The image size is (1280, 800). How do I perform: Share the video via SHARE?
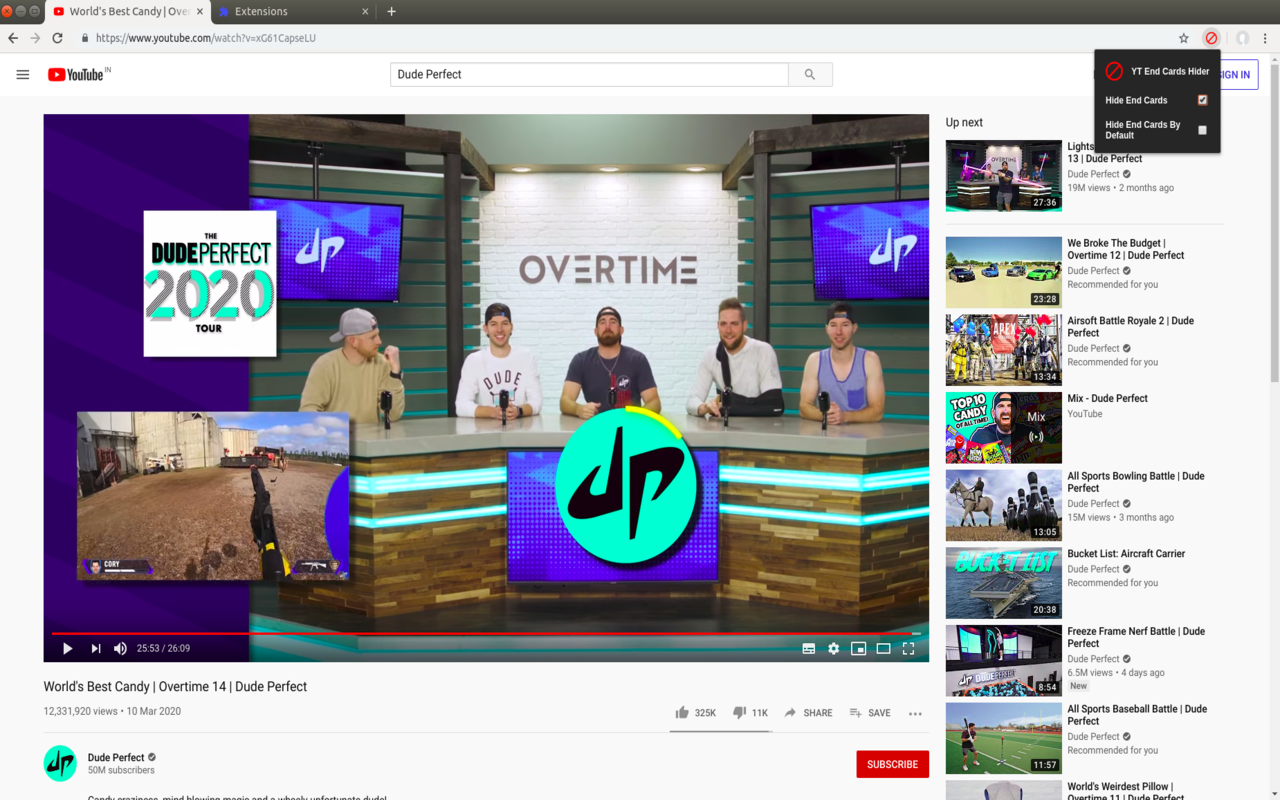[x=808, y=713]
